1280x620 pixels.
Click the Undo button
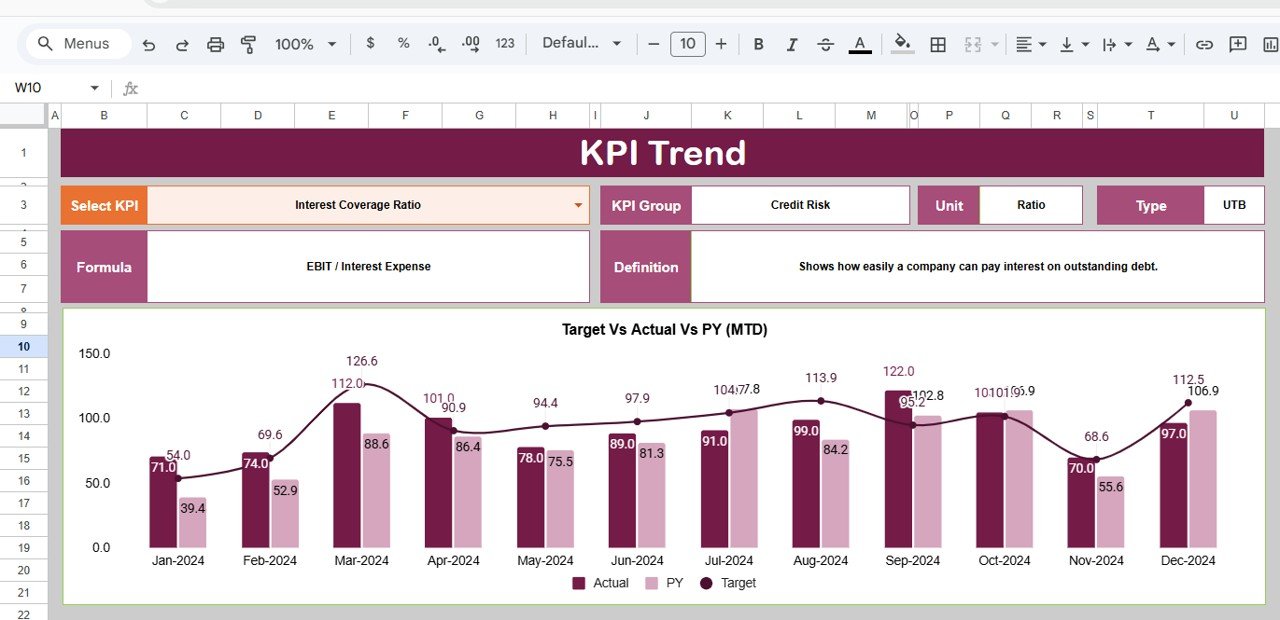149,44
